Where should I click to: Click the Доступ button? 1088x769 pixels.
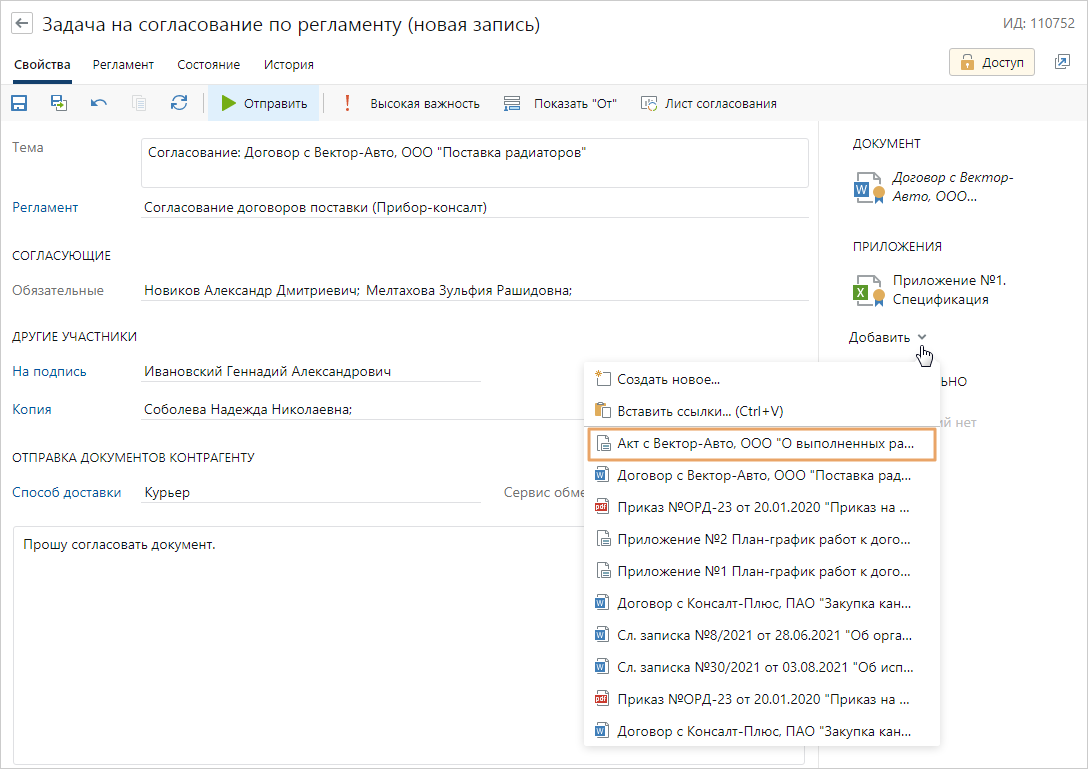pyautogui.click(x=991, y=62)
